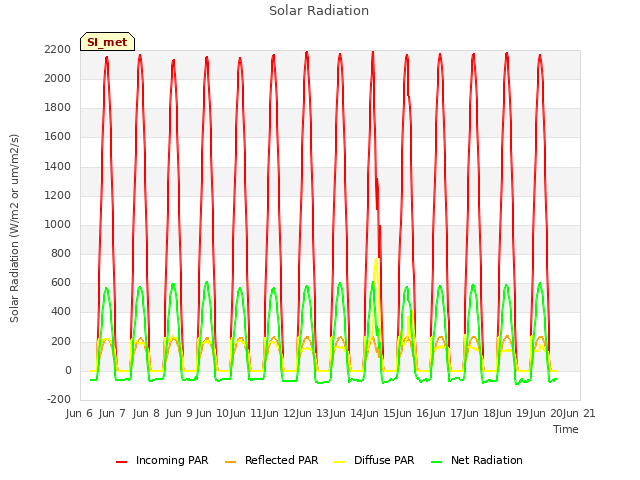Click the 1400 y-axis tick label
The width and height of the screenshot is (640, 480).
(x=58, y=167)
